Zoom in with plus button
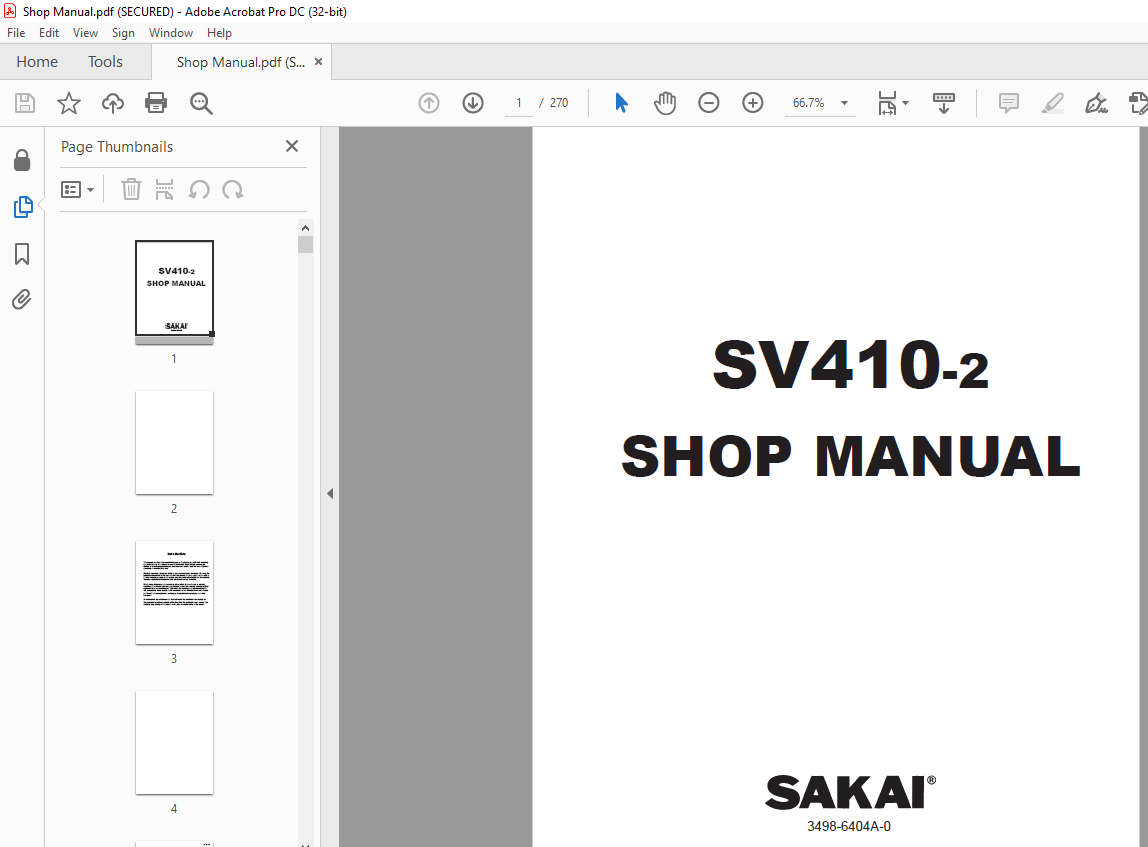Screen dimensions: 1148x847 click(753, 103)
